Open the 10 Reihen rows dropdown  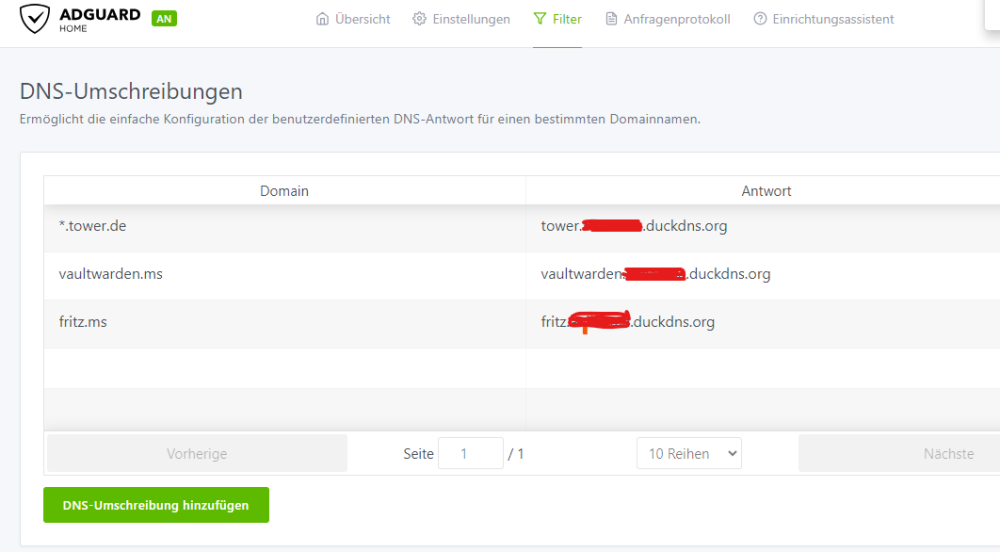[689, 453]
